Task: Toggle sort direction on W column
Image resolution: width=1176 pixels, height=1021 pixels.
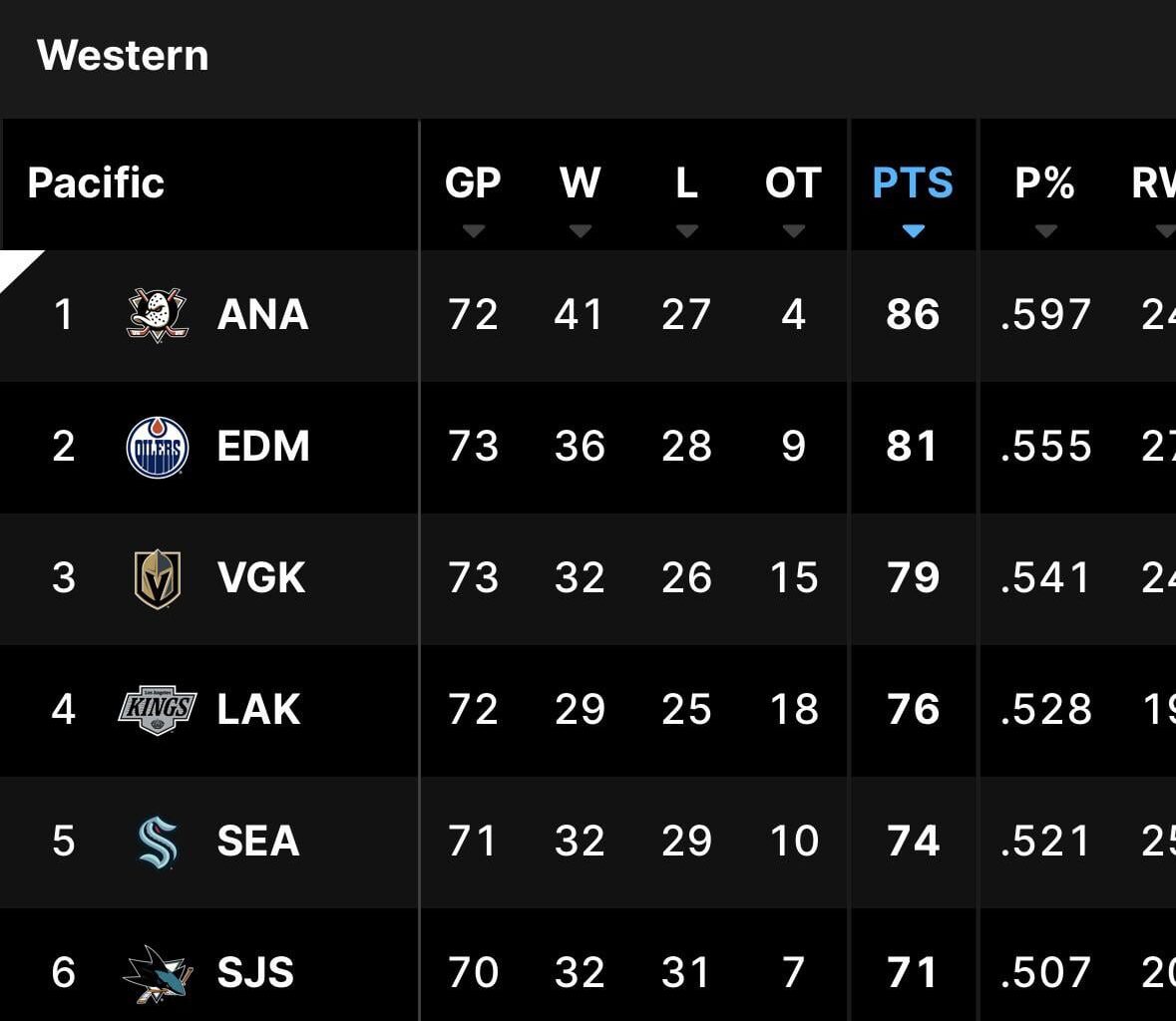Action: tap(582, 231)
